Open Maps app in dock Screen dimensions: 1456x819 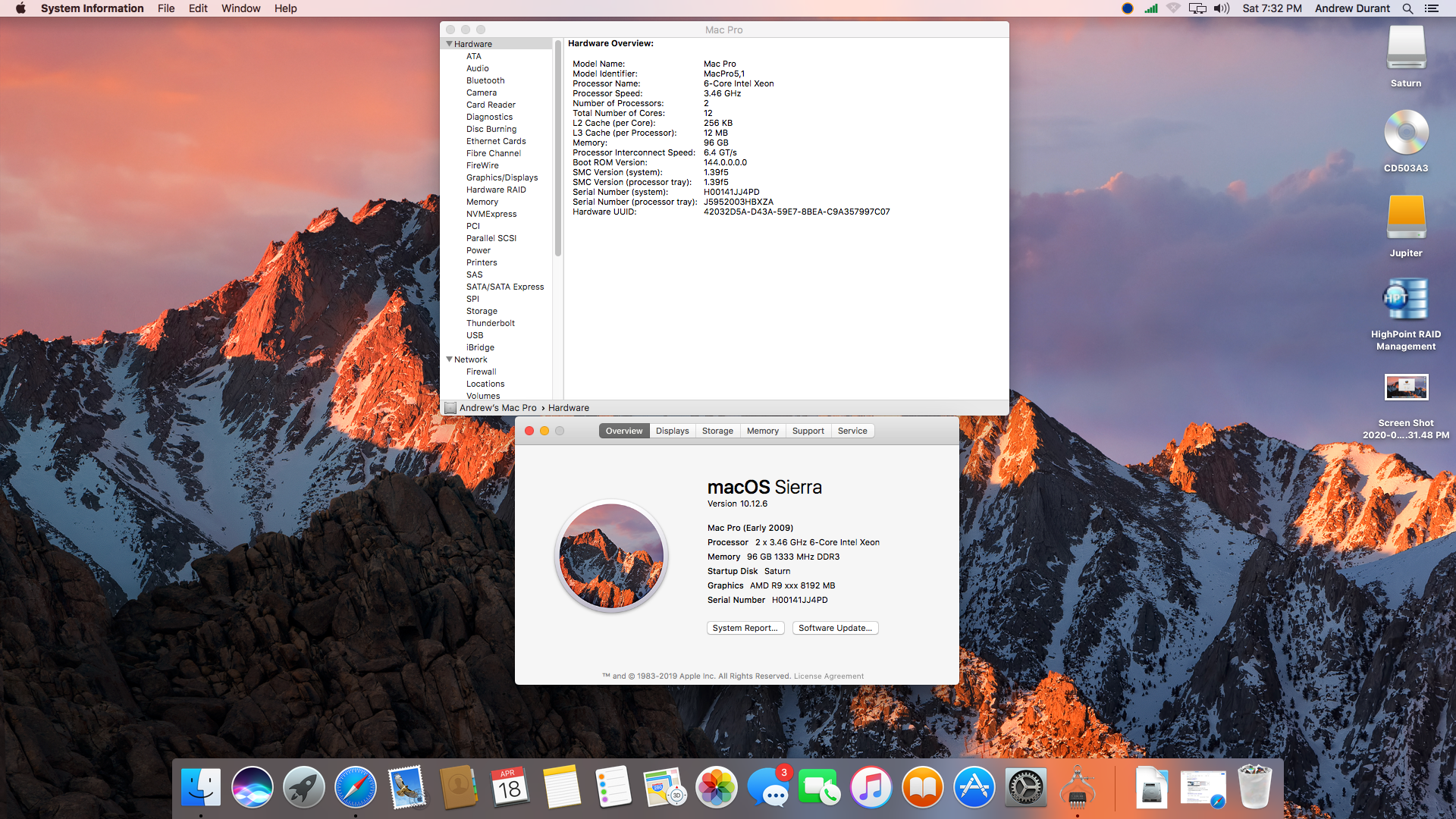665,787
